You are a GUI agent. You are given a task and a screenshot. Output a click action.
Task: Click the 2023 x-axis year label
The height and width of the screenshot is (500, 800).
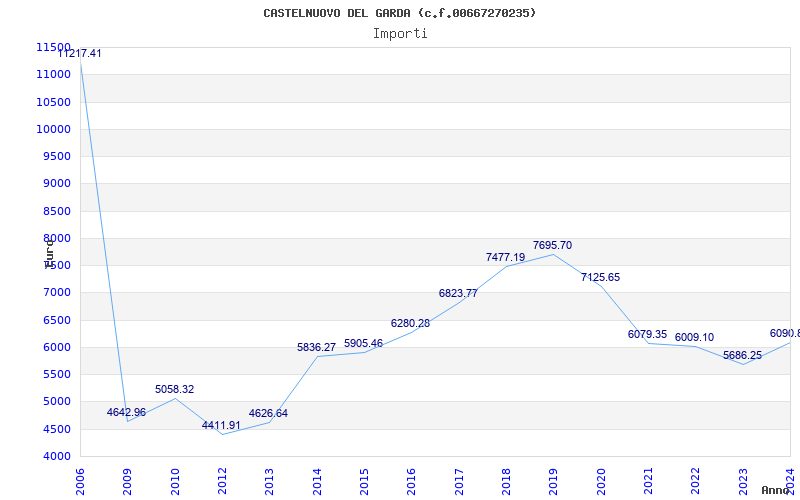[743, 482]
